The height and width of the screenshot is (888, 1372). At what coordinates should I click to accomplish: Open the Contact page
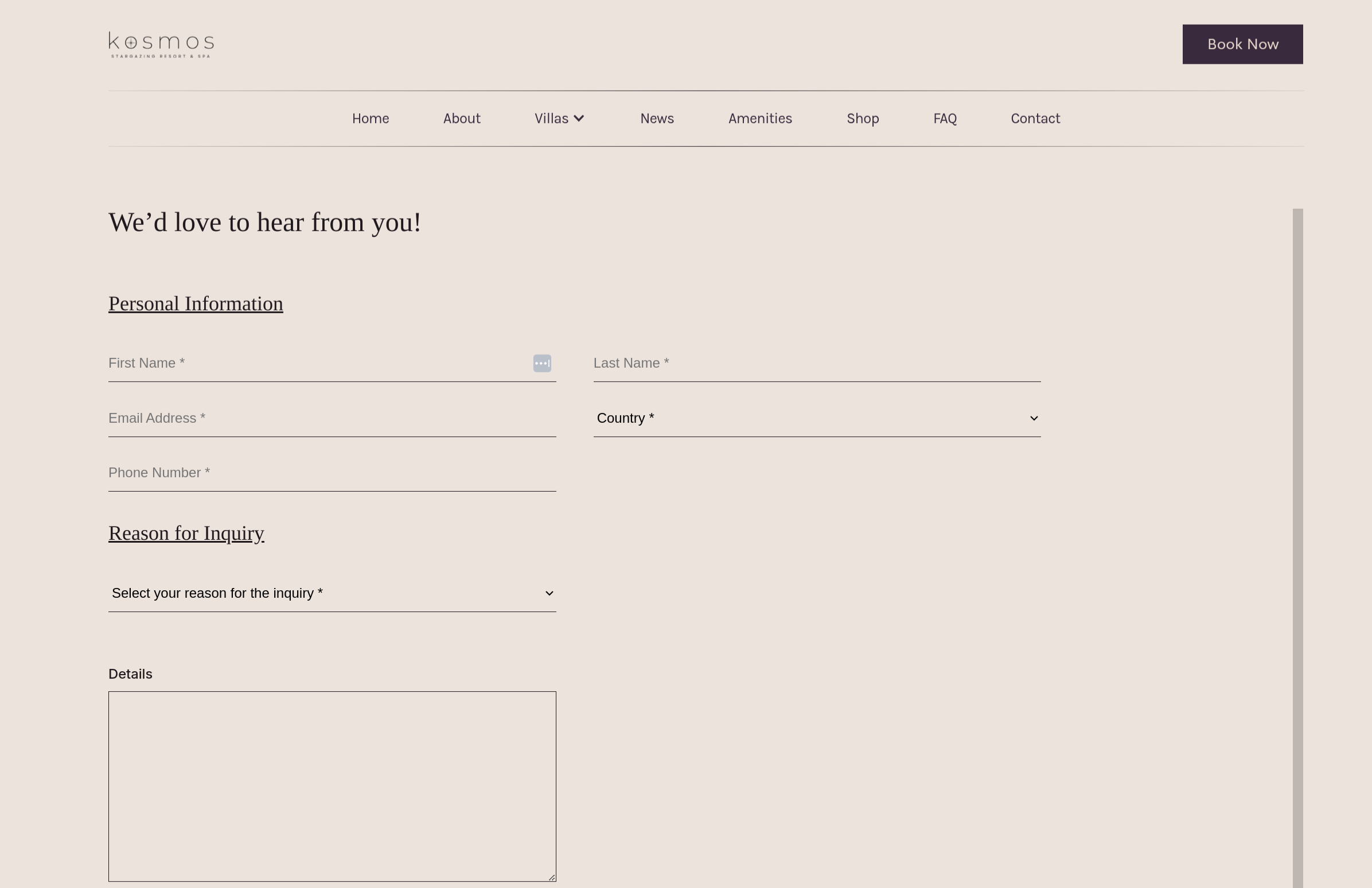pyautogui.click(x=1035, y=119)
